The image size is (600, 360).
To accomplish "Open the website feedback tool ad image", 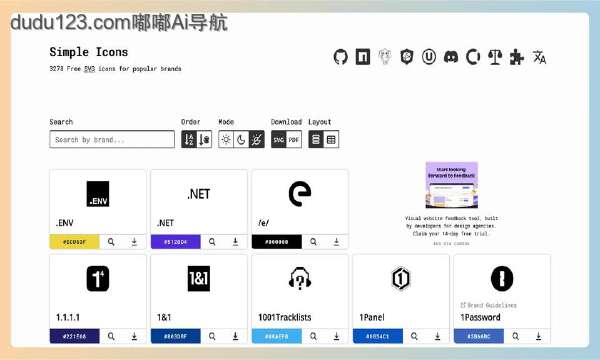I will [452, 185].
